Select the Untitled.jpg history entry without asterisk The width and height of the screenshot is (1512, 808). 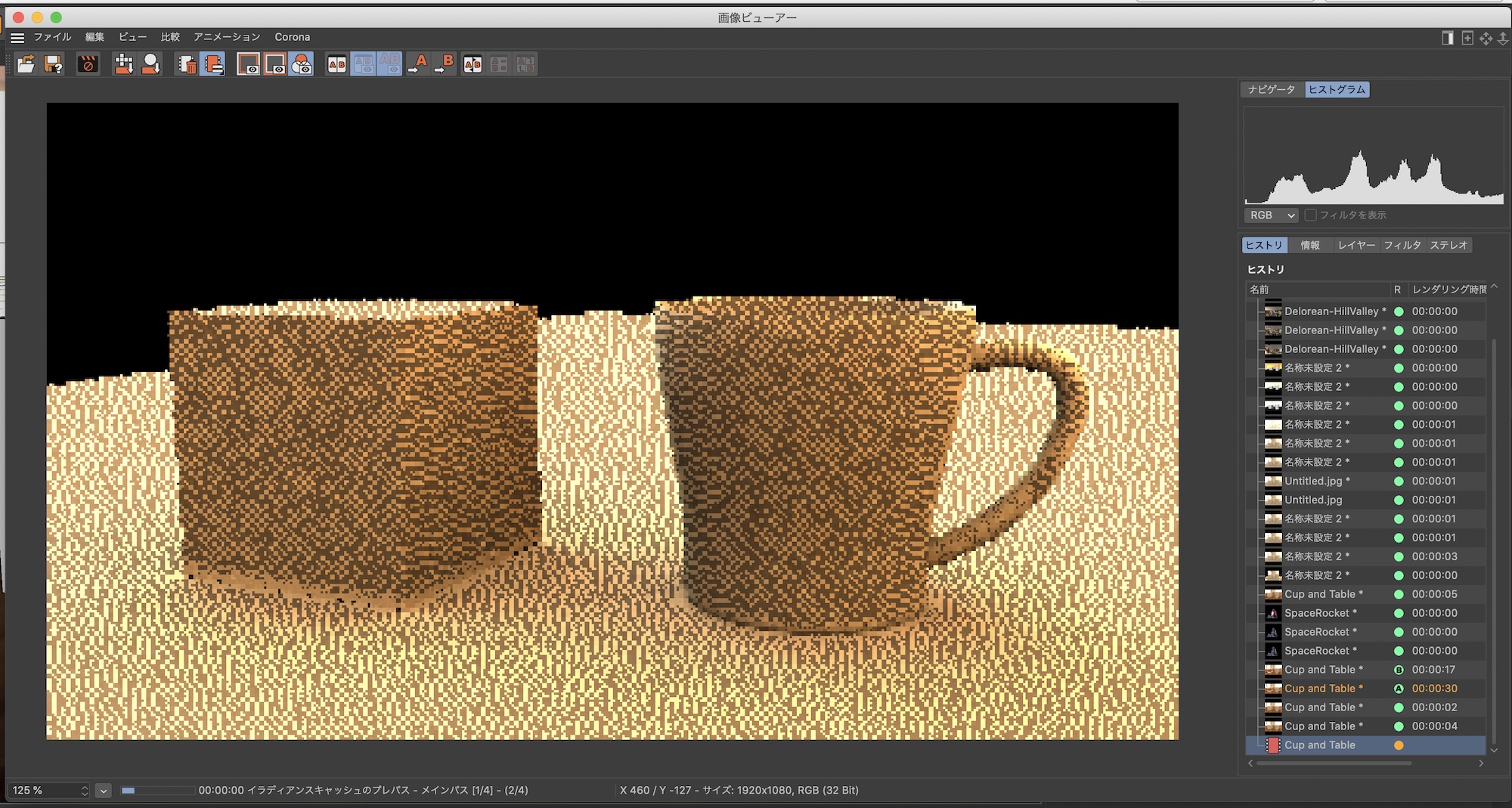point(1313,500)
